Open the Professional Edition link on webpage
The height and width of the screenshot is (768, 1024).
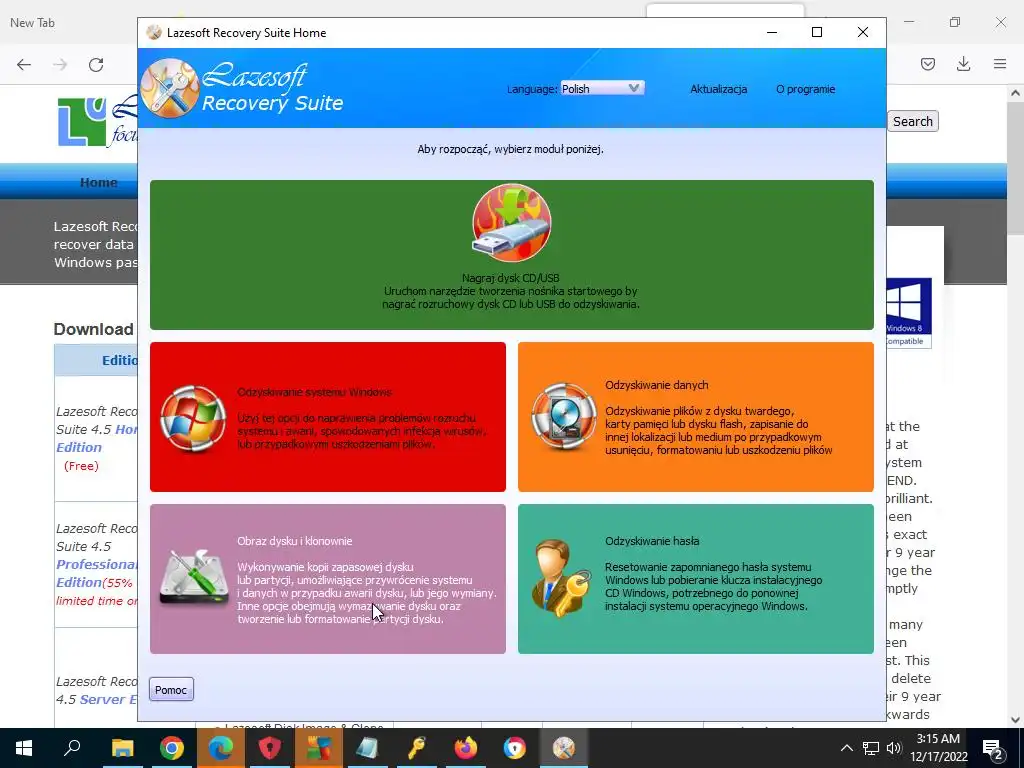(x=95, y=573)
